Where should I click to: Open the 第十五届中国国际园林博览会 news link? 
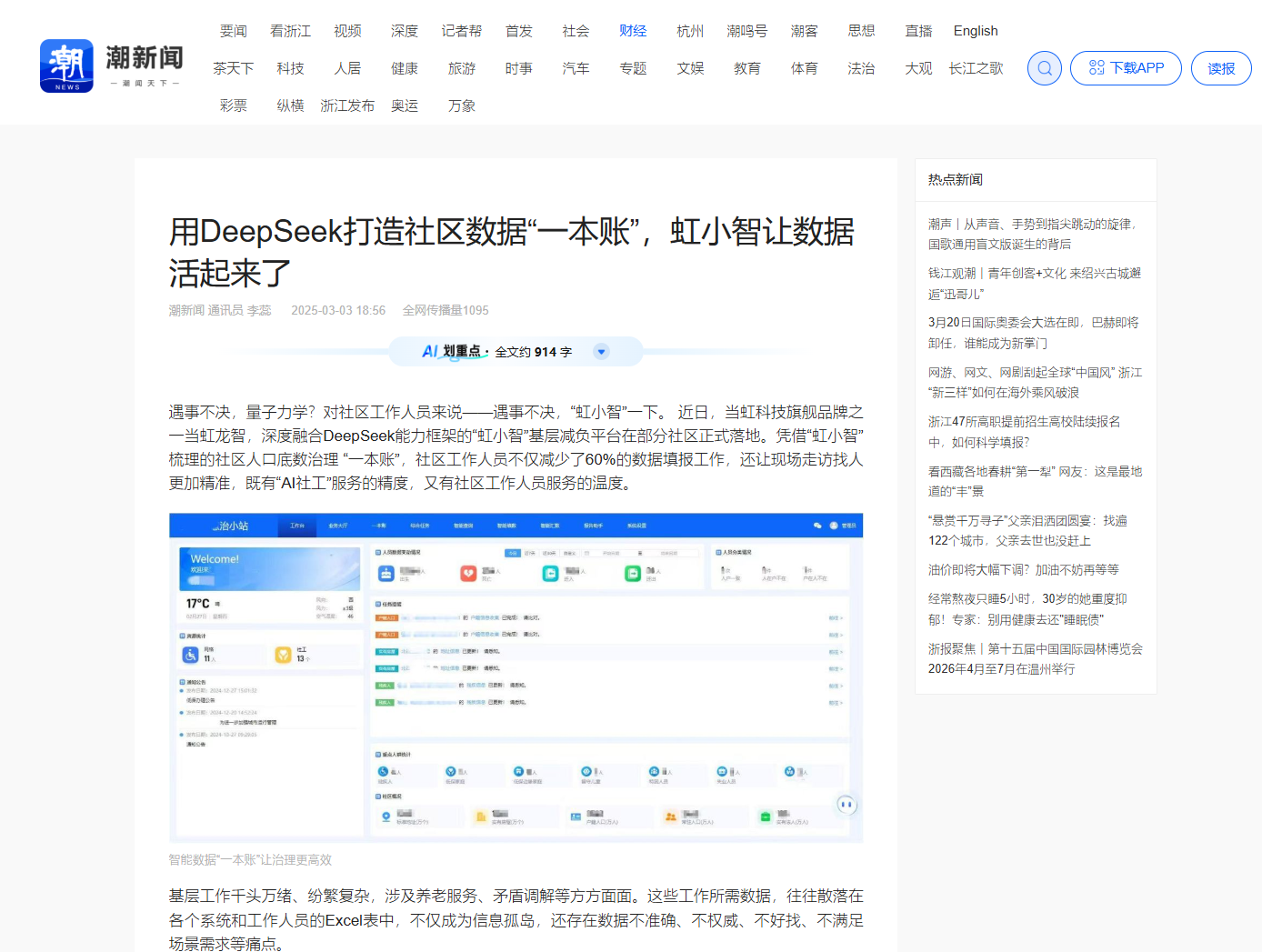pos(1035,658)
